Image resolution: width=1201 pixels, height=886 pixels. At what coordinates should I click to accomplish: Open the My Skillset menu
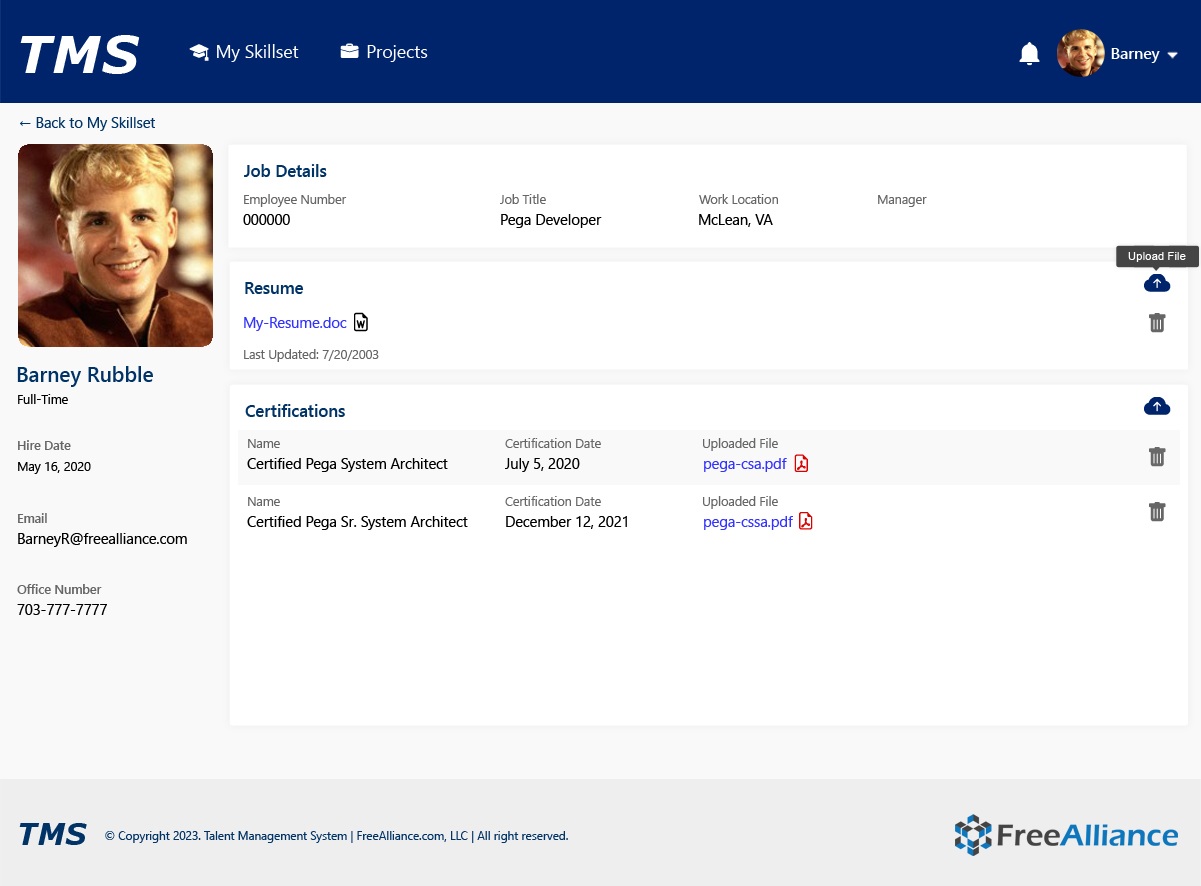click(x=244, y=52)
